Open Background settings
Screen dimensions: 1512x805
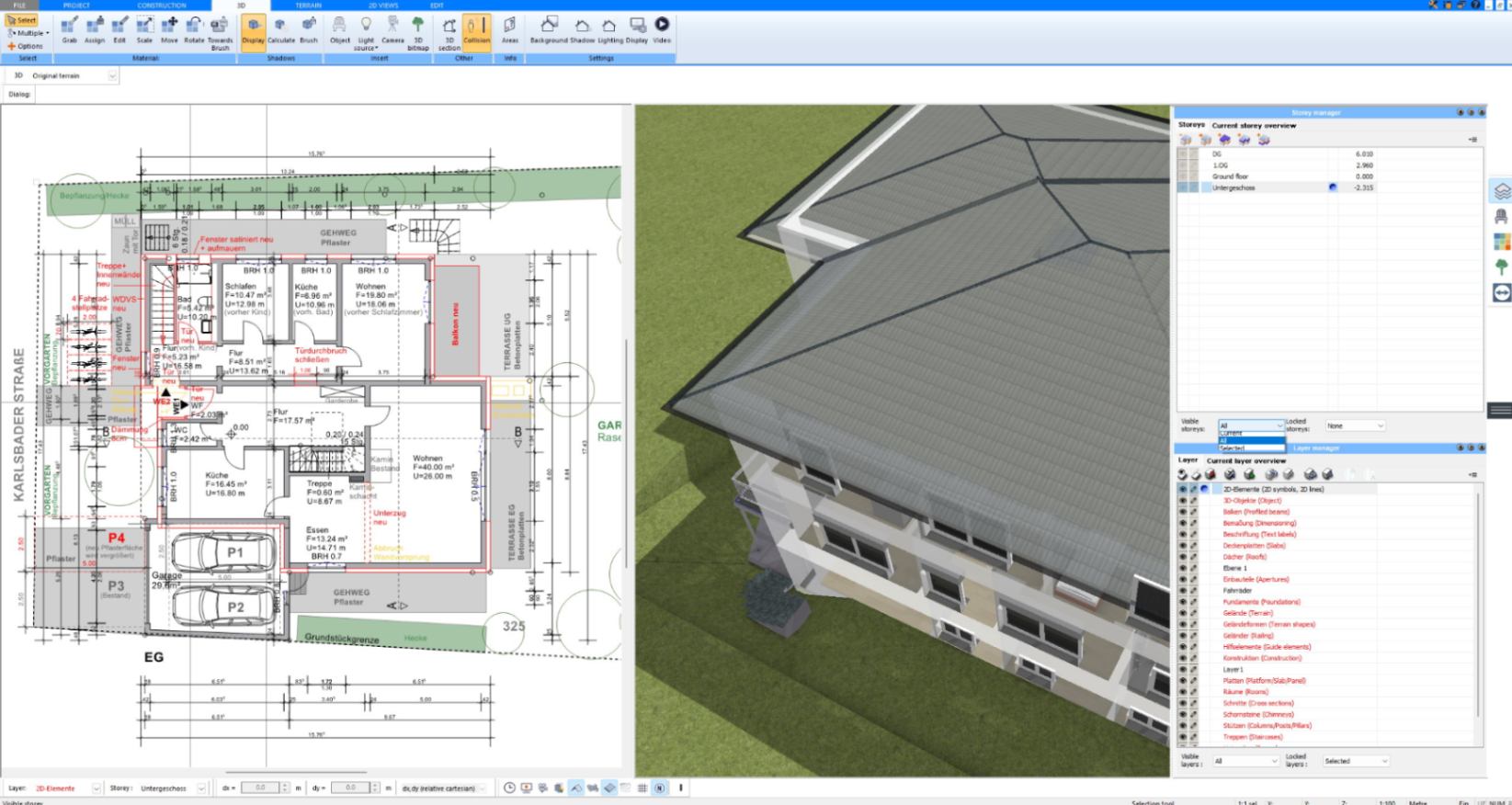[549, 30]
